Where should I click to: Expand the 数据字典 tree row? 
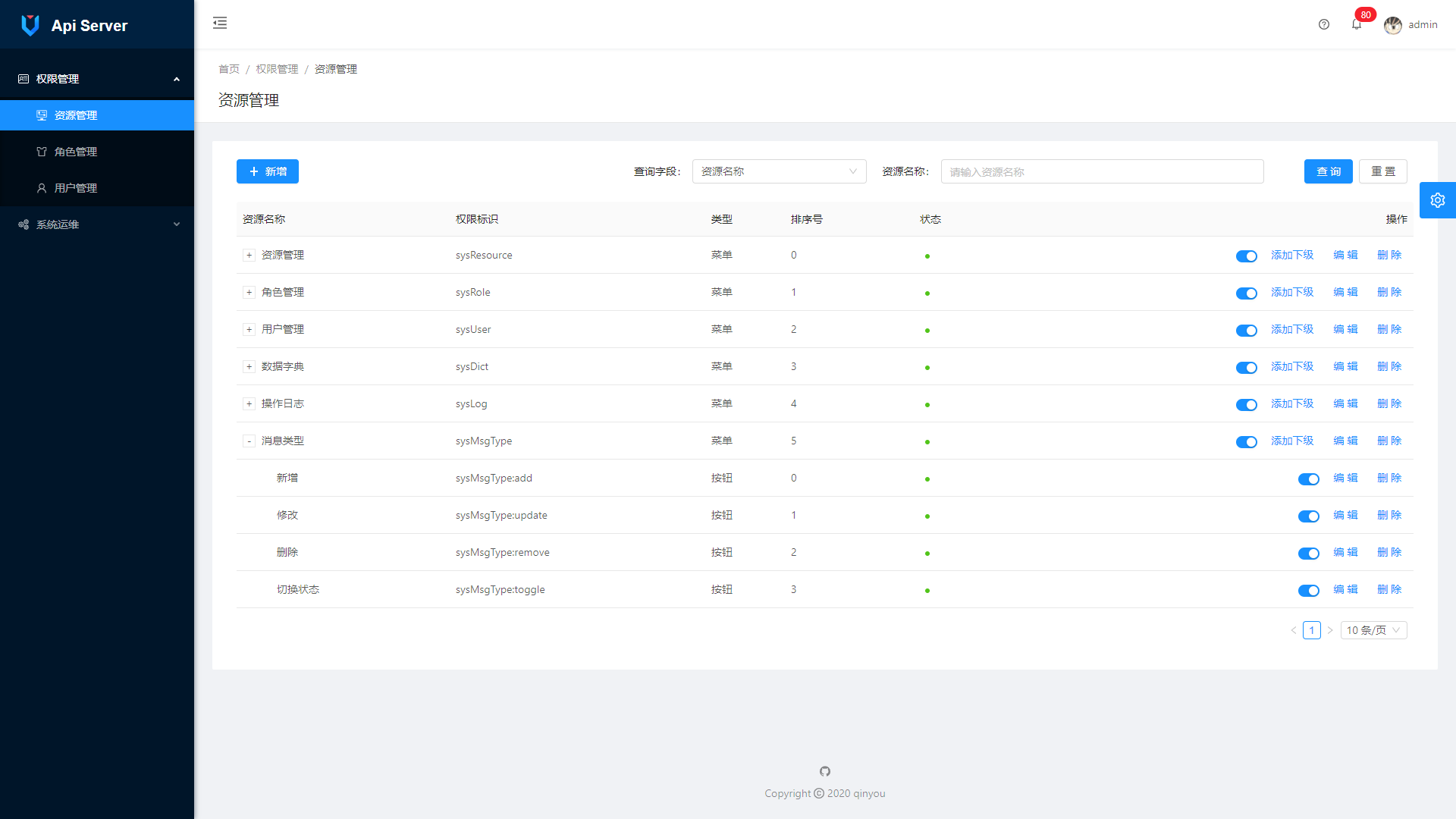point(249,367)
